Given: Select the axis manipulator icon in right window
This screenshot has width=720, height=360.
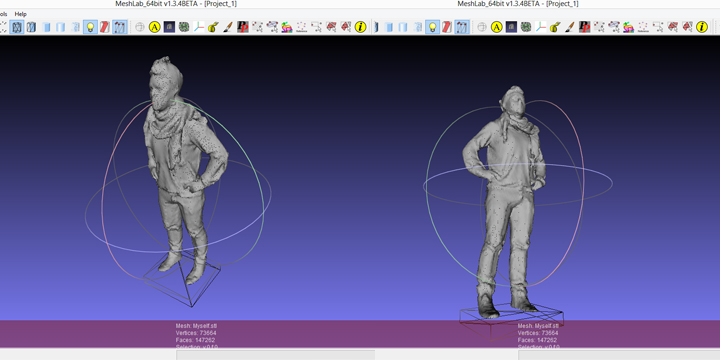Looking at the screenshot, I should click(x=540, y=27).
